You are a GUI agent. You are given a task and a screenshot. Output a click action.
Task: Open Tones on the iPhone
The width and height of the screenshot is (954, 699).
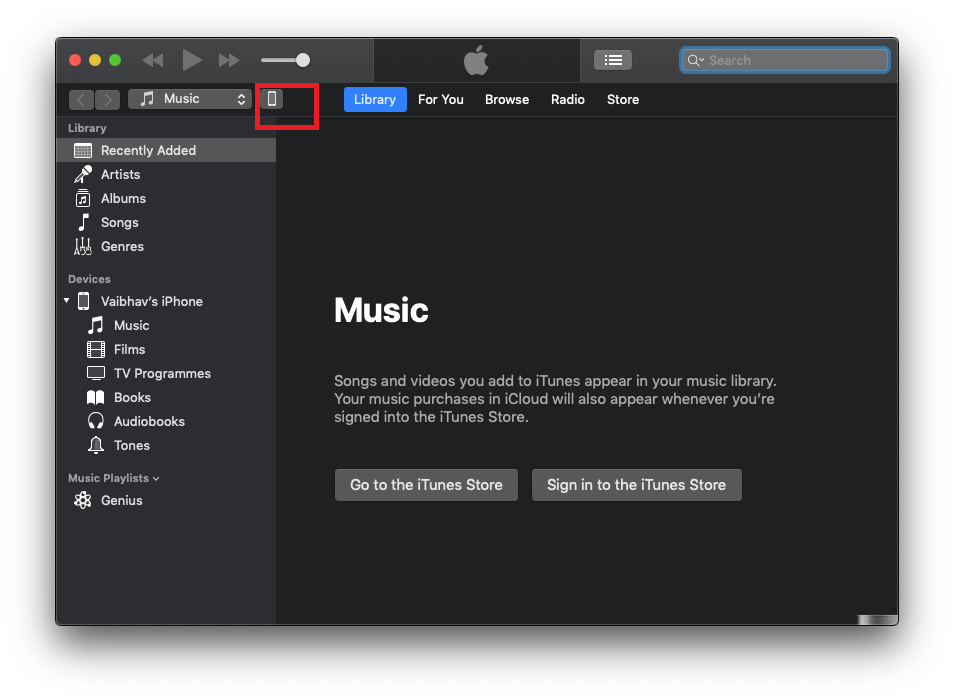(131, 445)
